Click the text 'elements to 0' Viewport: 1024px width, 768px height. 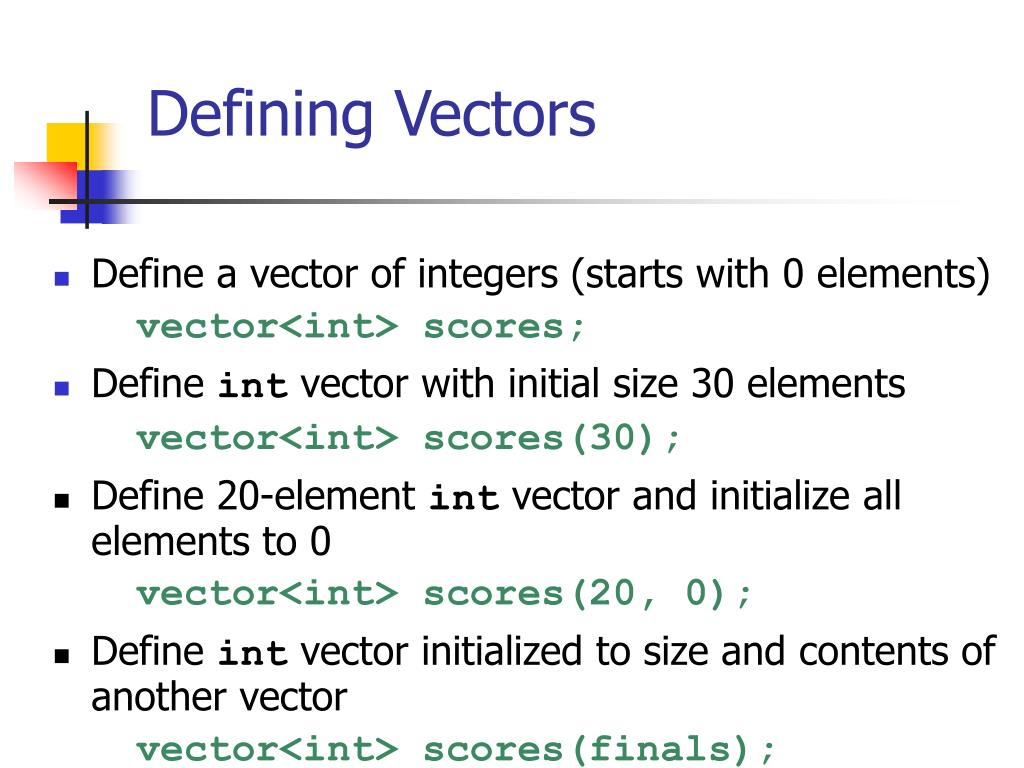click(211, 541)
